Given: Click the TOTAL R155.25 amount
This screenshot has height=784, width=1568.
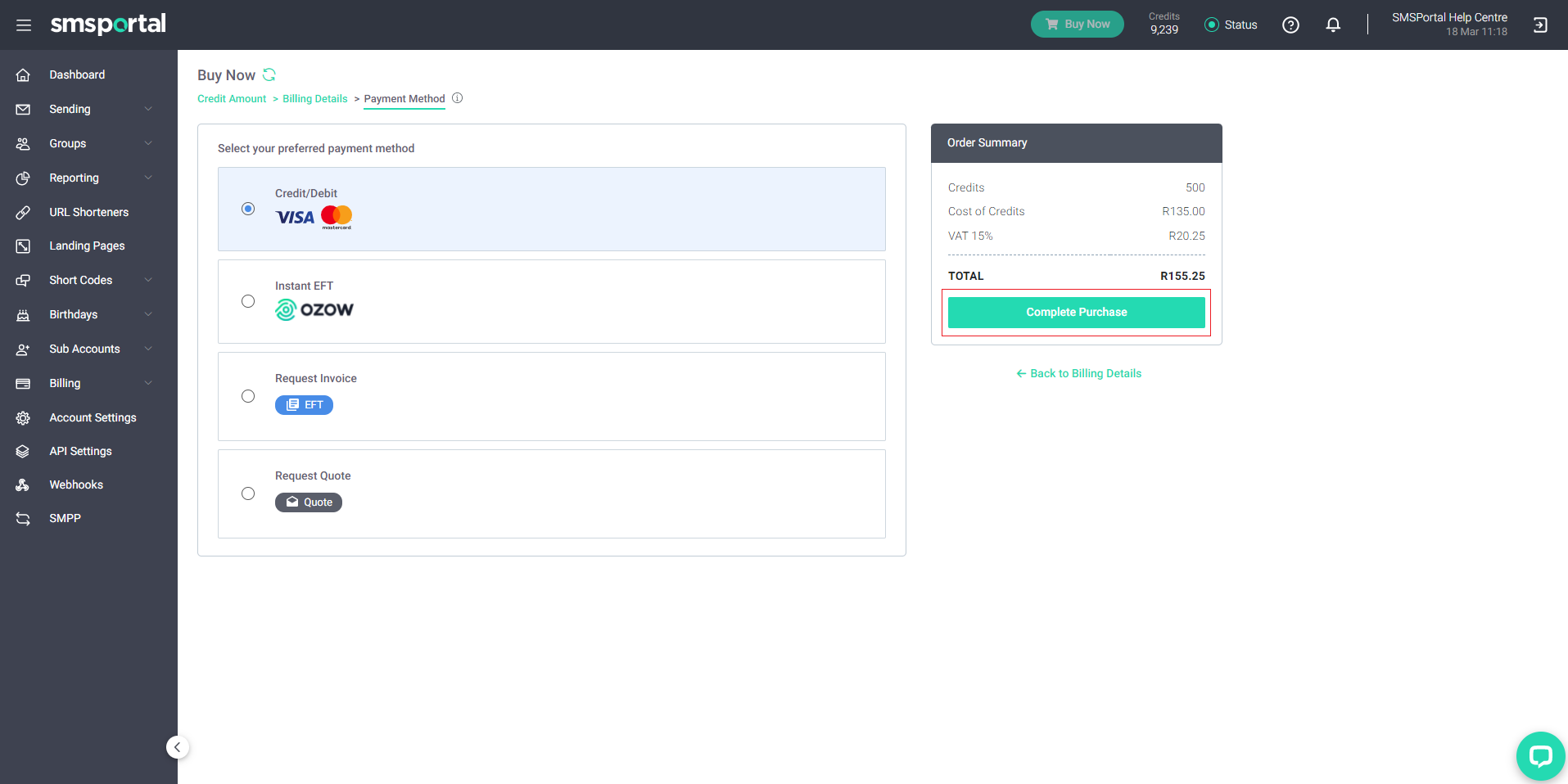Looking at the screenshot, I should coord(1182,276).
